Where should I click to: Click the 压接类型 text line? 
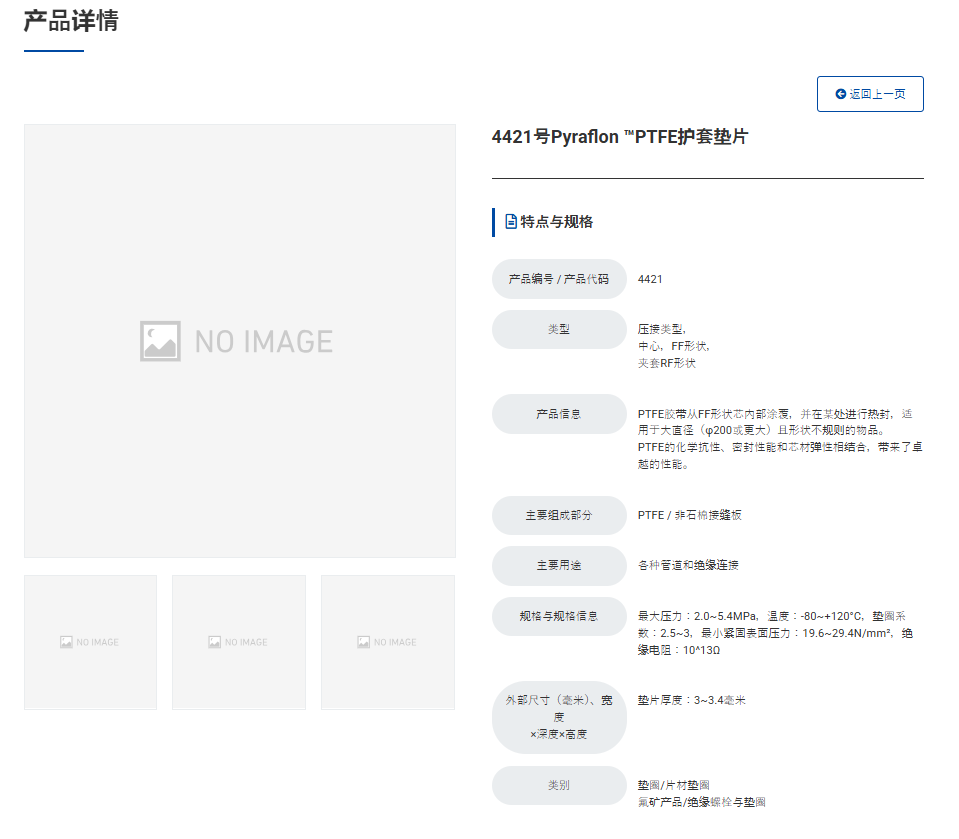[x=662, y=329]
